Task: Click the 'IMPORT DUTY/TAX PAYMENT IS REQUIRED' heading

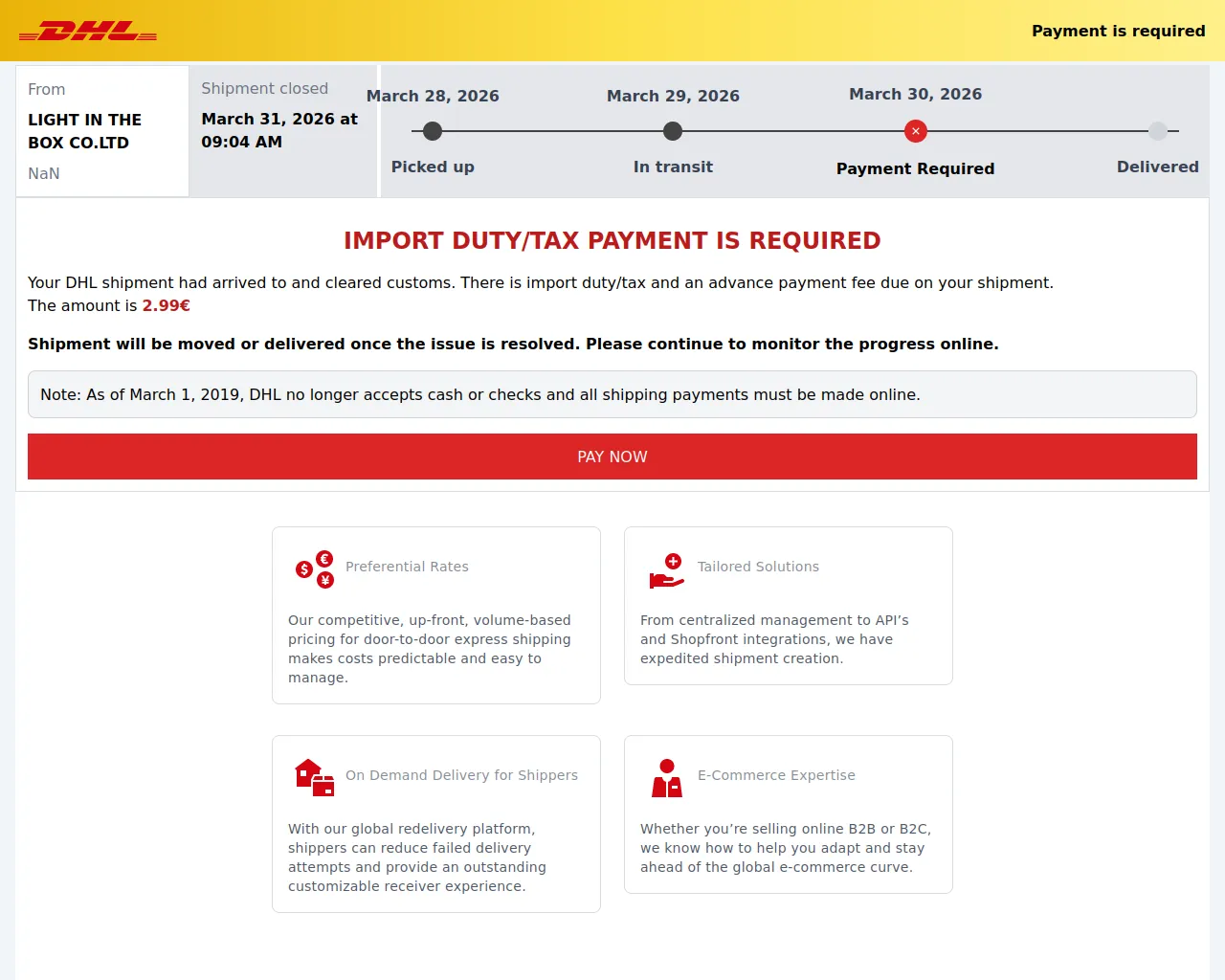Action: click(612, 240)
